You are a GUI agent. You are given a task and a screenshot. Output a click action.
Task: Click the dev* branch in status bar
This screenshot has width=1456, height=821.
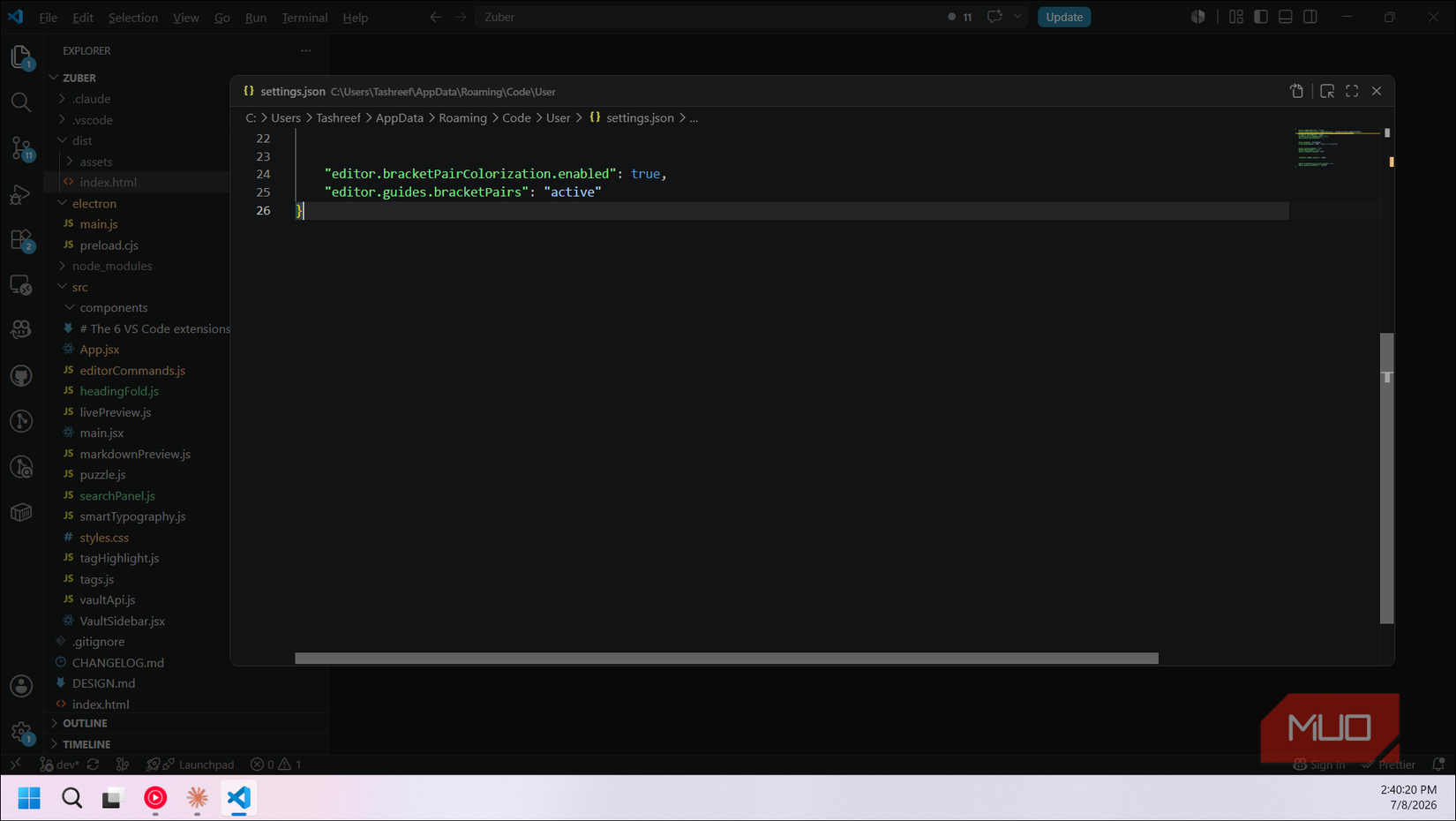click(59, 765)
